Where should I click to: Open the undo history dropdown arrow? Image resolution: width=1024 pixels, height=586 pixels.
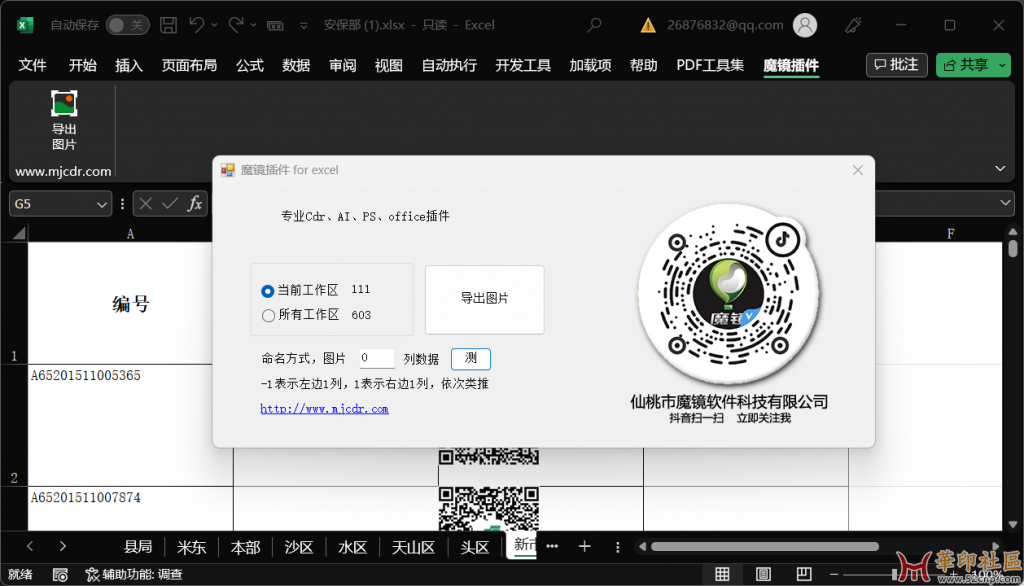coord(214,25)
